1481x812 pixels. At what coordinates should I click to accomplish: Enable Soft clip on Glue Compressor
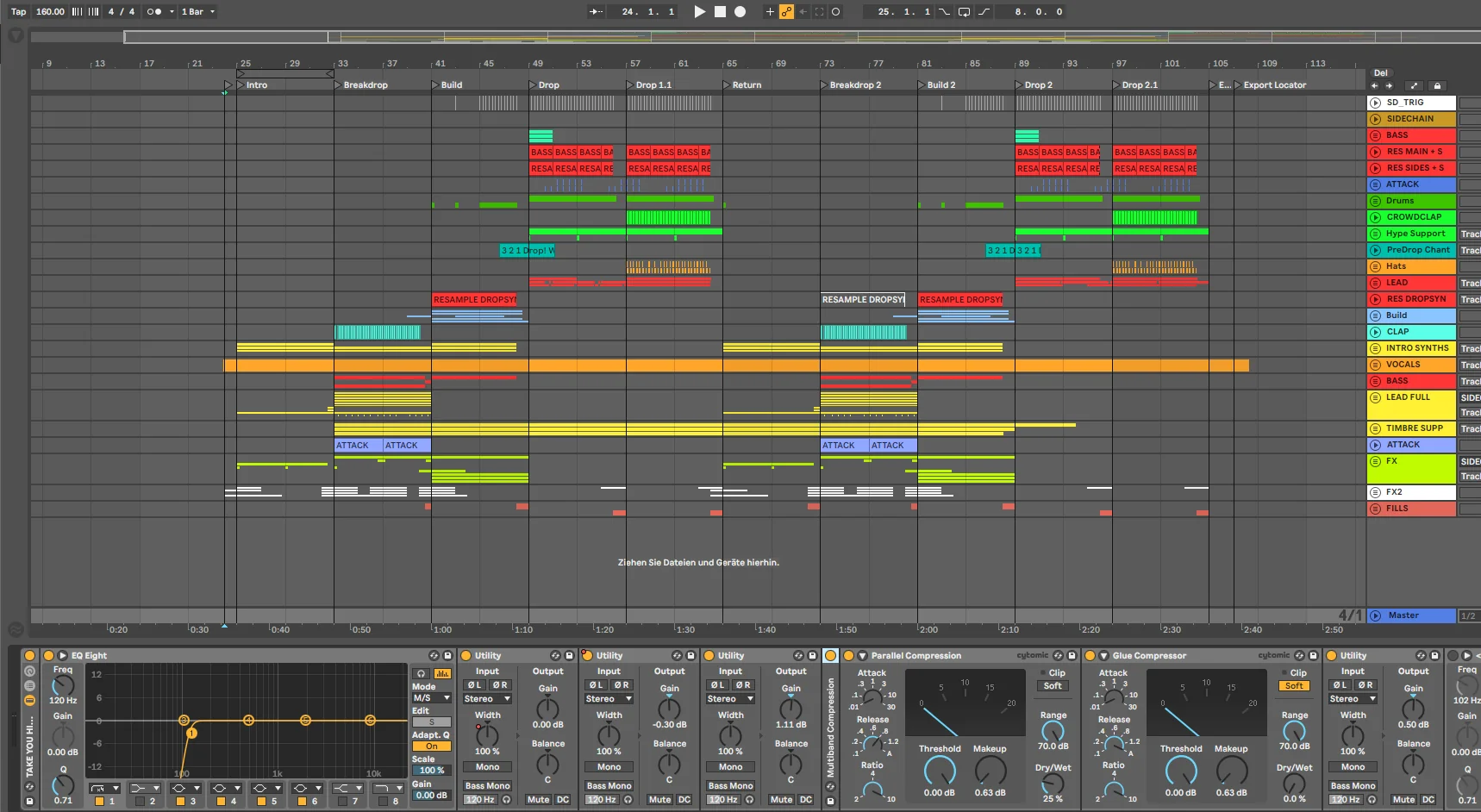(1294, 686)
